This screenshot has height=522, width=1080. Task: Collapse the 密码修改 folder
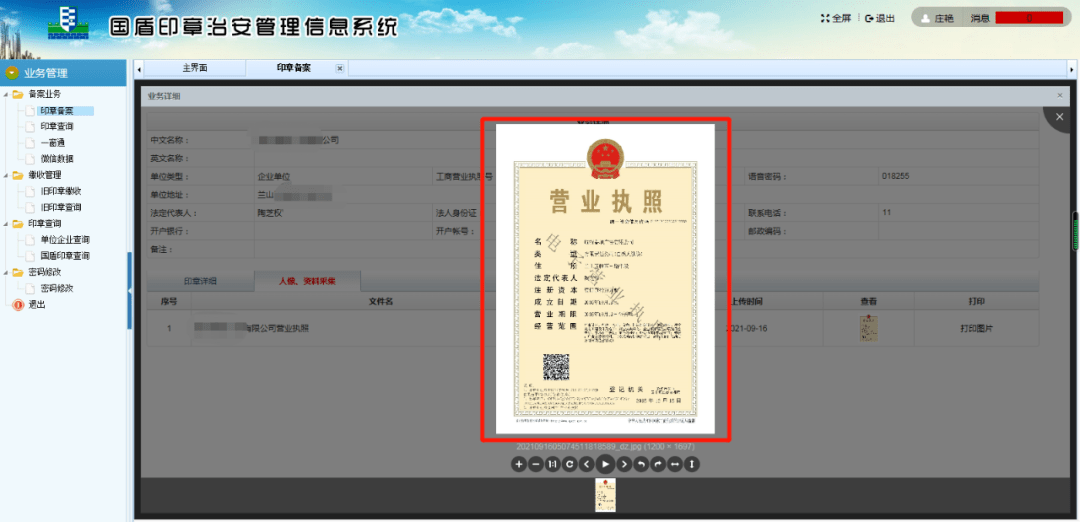coord(7,272)
